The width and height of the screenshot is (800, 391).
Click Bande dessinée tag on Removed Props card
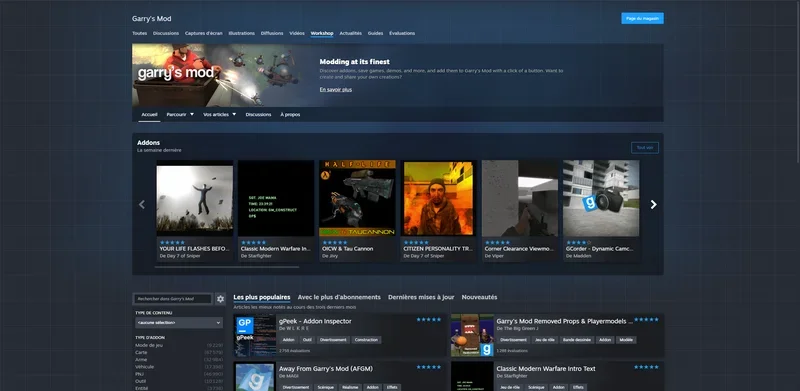tap(577, 340)
